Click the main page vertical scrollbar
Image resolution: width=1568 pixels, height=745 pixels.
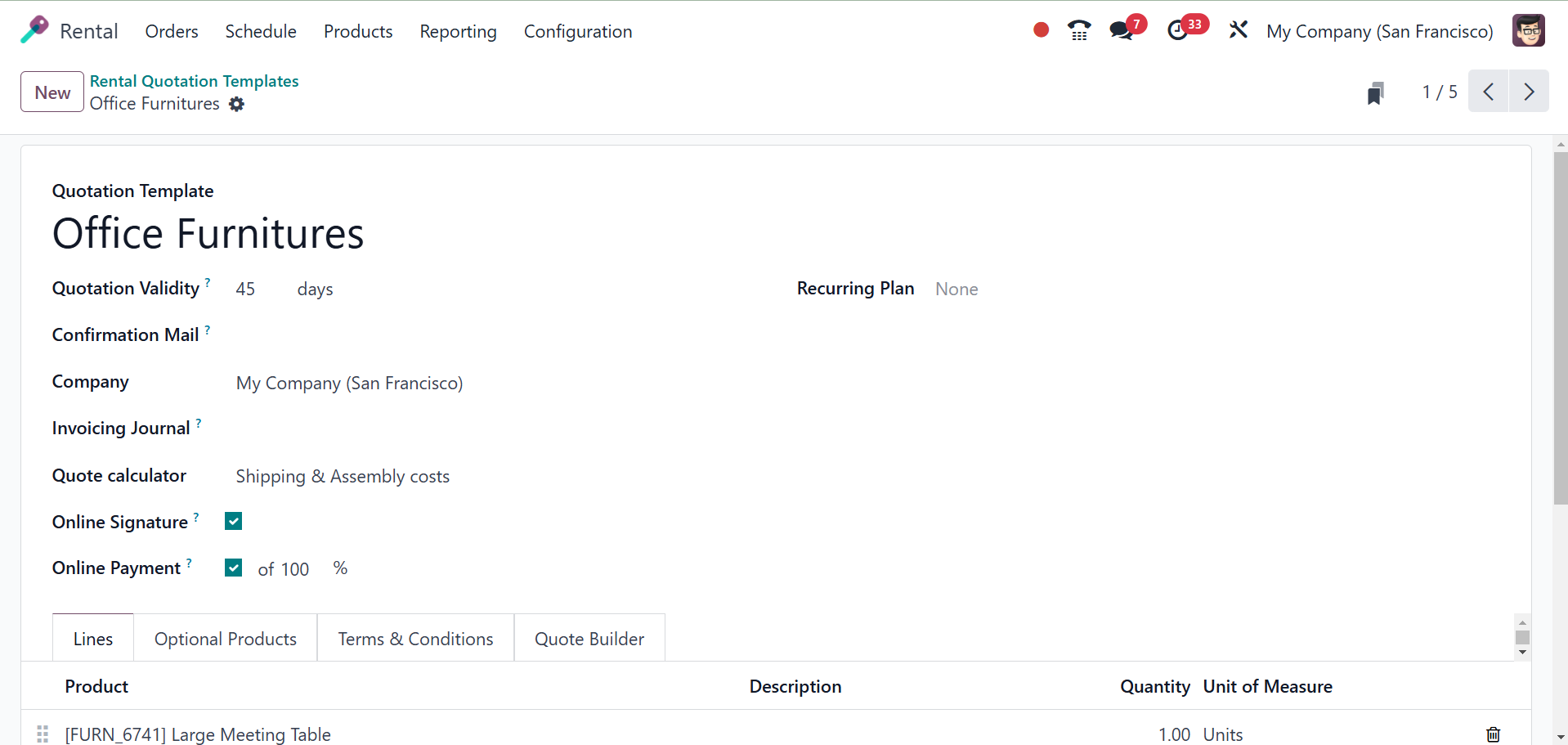(x=1561, y=327)
